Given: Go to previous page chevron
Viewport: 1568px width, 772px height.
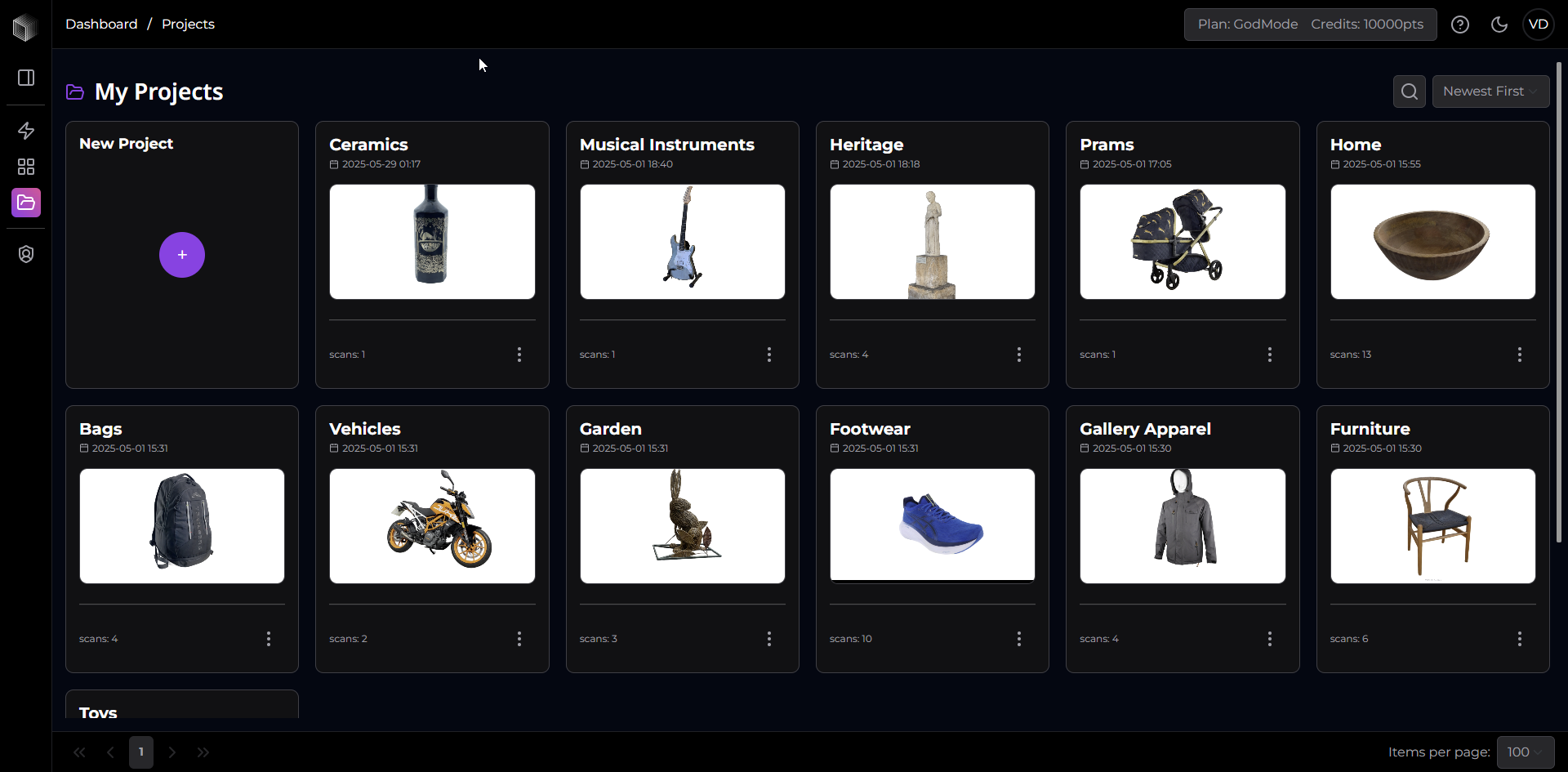Looking at the screenshot, I should 110,752.
